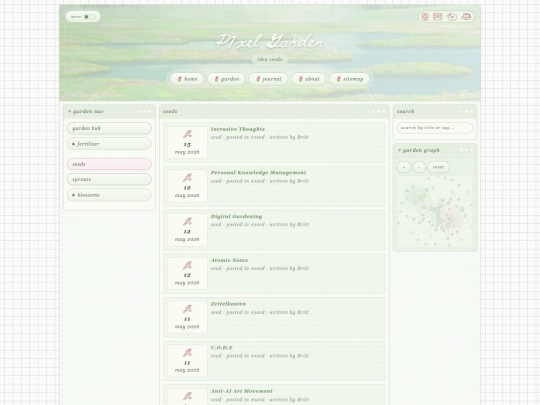Viewport: 540px width, 405px height.
Task: Open the garden nav button
Action: point(227,79)
